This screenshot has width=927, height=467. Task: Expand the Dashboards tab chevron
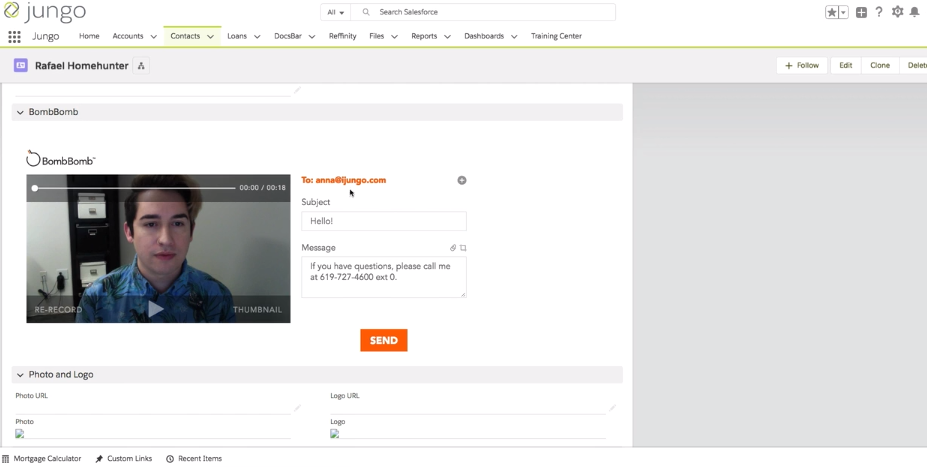[514, 37]
